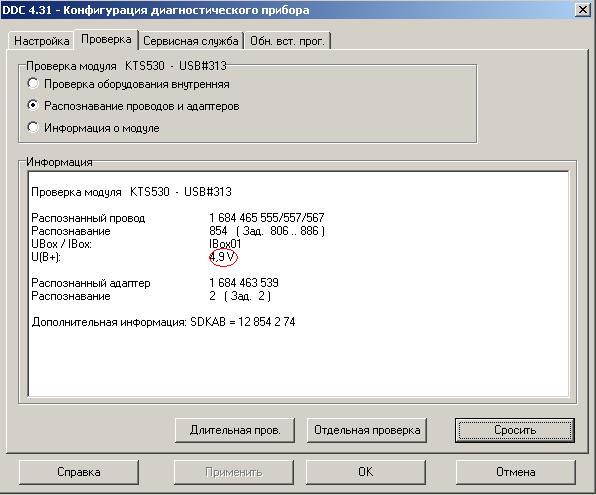Screen dimensions: 596x495
Task: Click the IBox01 value
Action: click(225, 244)
